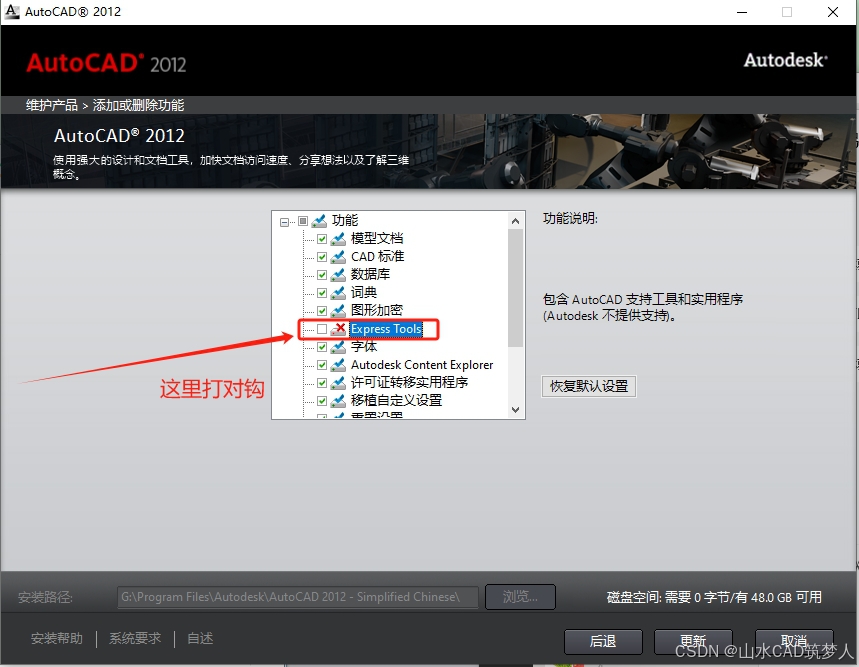Click the 添加或删除功能 breadcrumb text

pos(138,105)
